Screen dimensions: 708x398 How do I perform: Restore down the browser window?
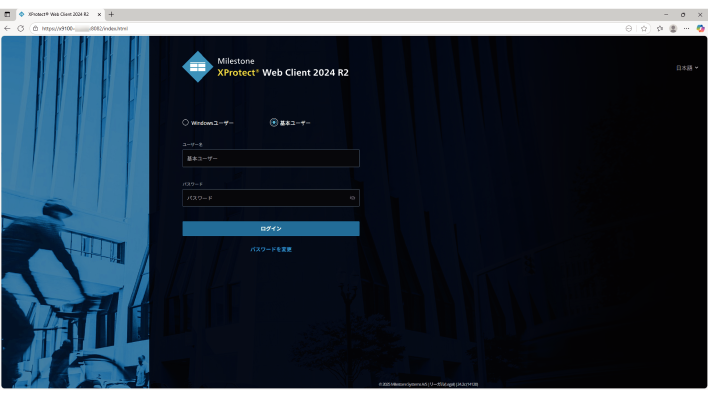point(683,14)
